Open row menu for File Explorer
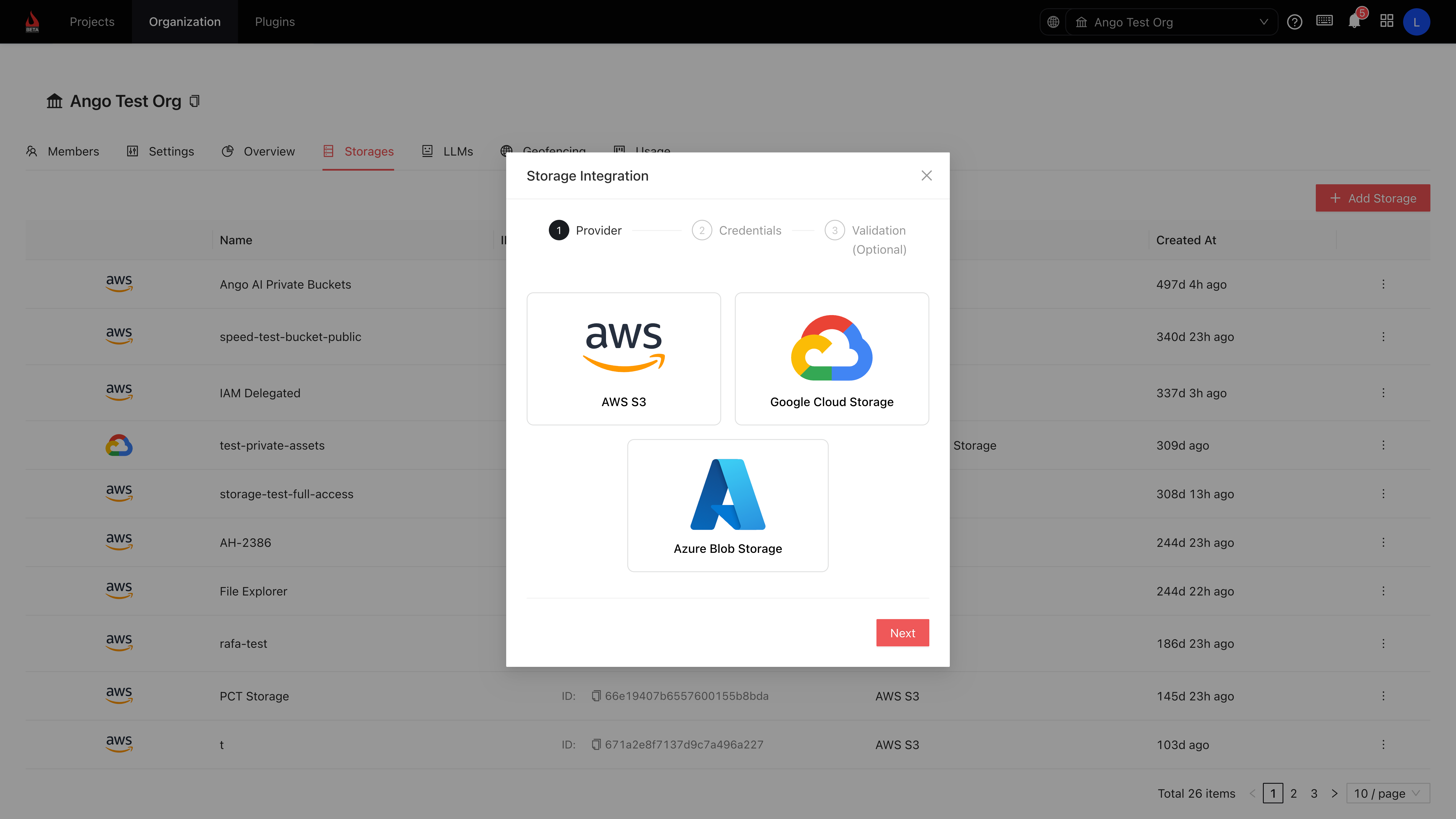 [1383, 591]
